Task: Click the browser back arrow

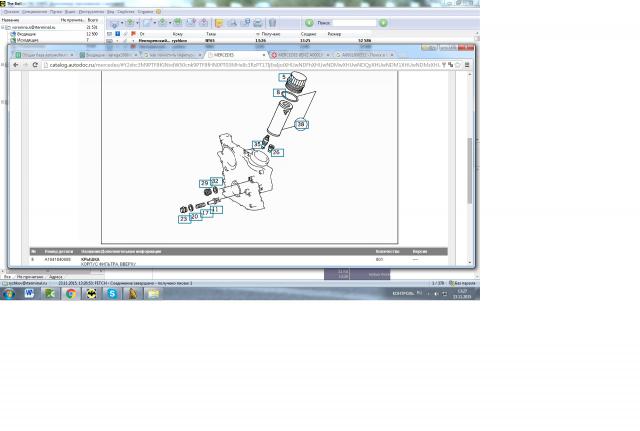Action: pos(15,64)
